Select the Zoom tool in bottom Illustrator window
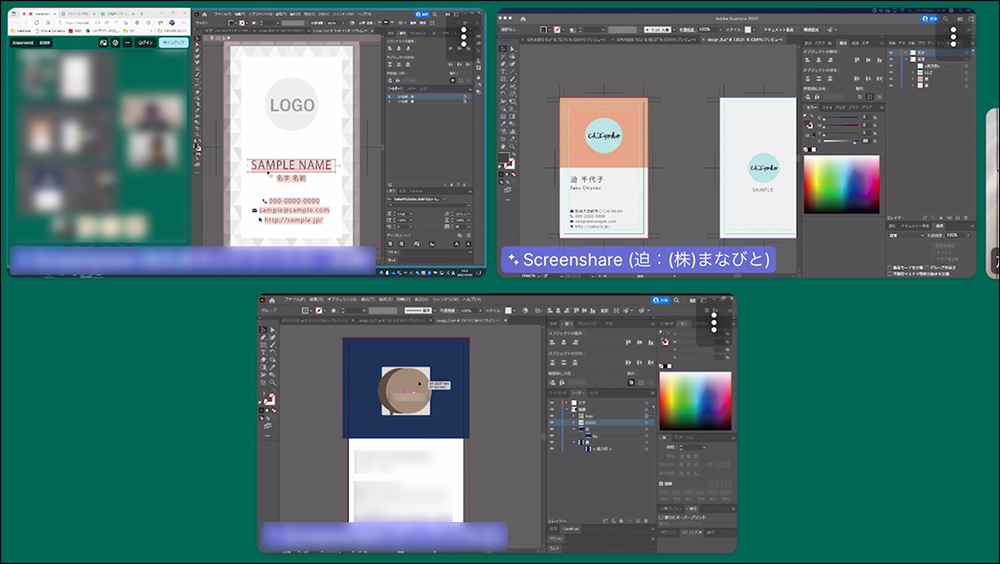1000x564 pixels. coord(272,384)
